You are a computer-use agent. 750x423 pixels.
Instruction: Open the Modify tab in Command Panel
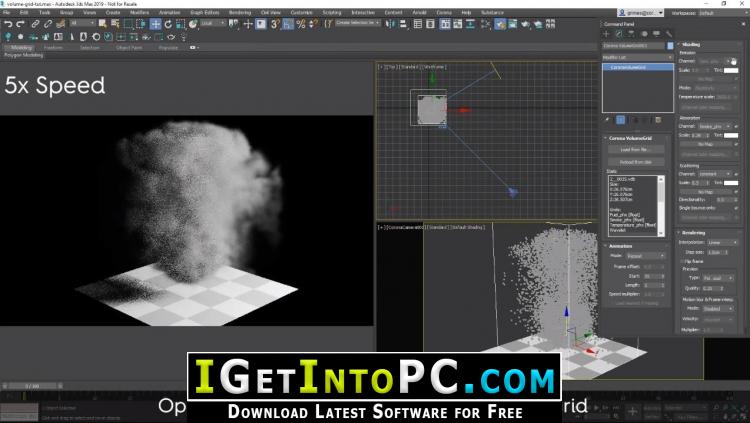(x=619, y=34)
